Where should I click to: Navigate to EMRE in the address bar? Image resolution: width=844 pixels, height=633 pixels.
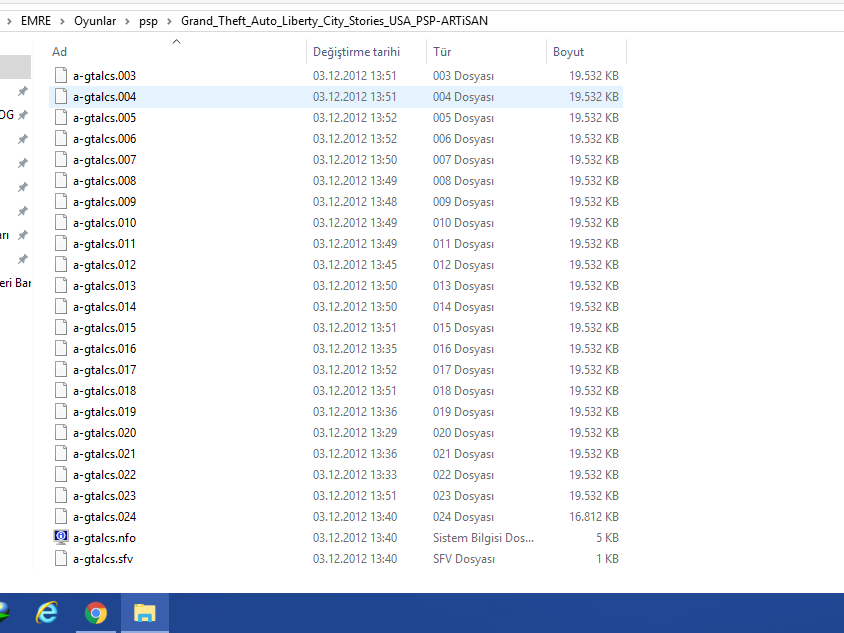point(36,21)
